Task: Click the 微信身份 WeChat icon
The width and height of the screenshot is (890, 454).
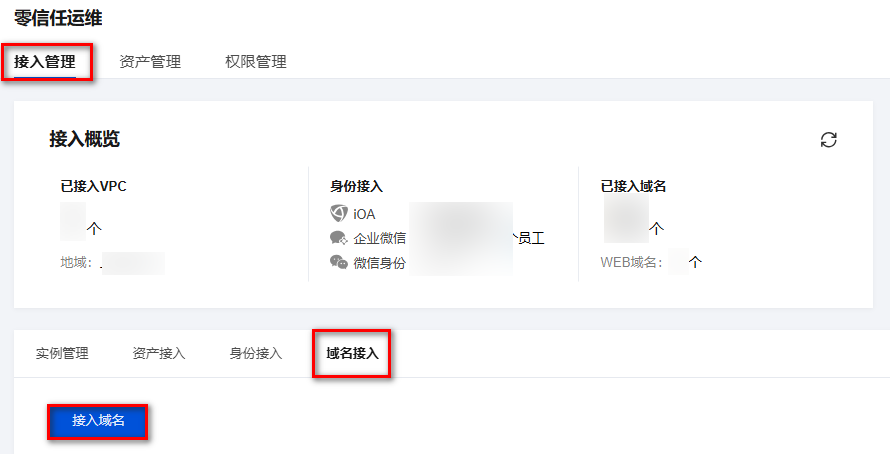Action: 339,262
